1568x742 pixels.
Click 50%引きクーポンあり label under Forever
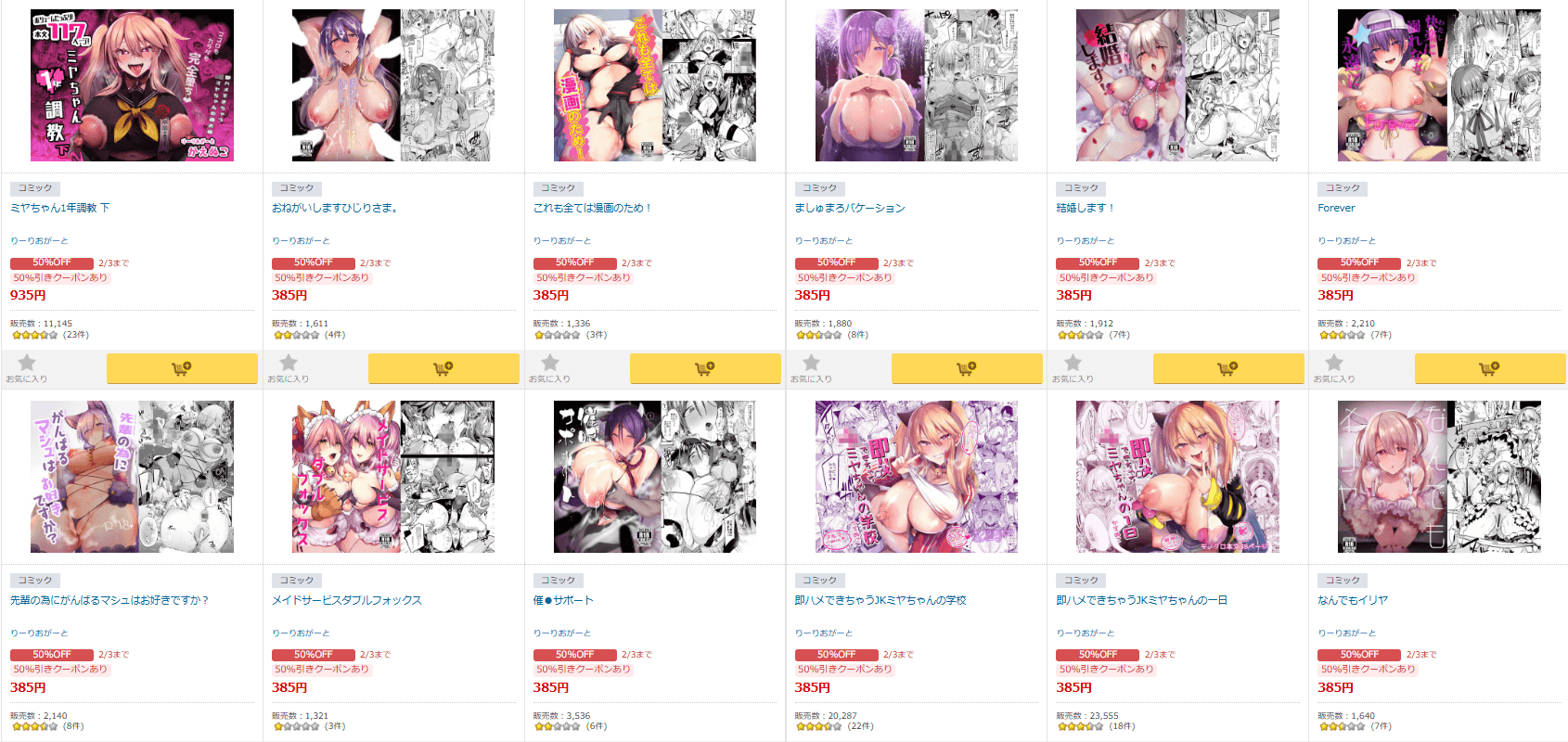1369,277
